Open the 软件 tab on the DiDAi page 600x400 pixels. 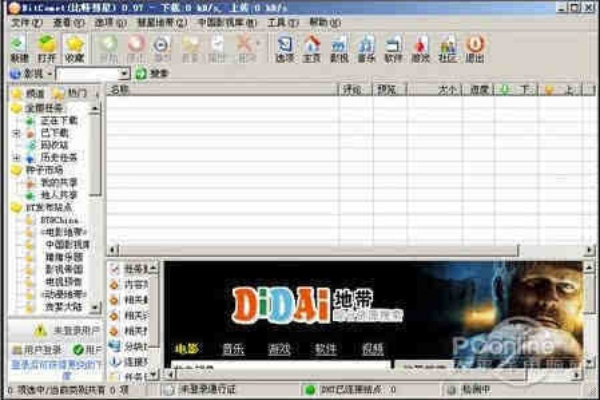pyautogui.click(x=326, y=349)
